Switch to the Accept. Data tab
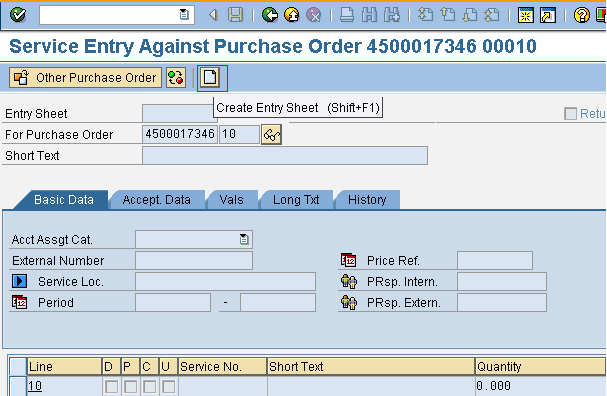Screen dimensions: 607x396 point(156,200)
